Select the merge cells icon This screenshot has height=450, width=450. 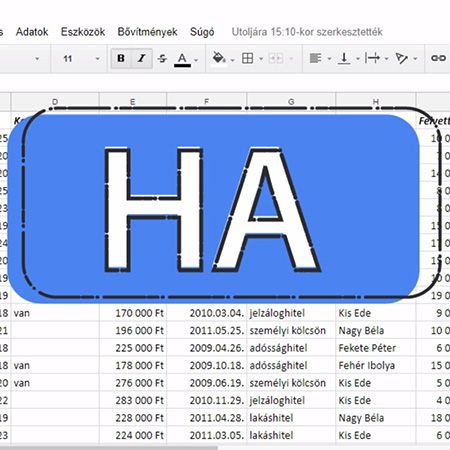click(276, 58)
